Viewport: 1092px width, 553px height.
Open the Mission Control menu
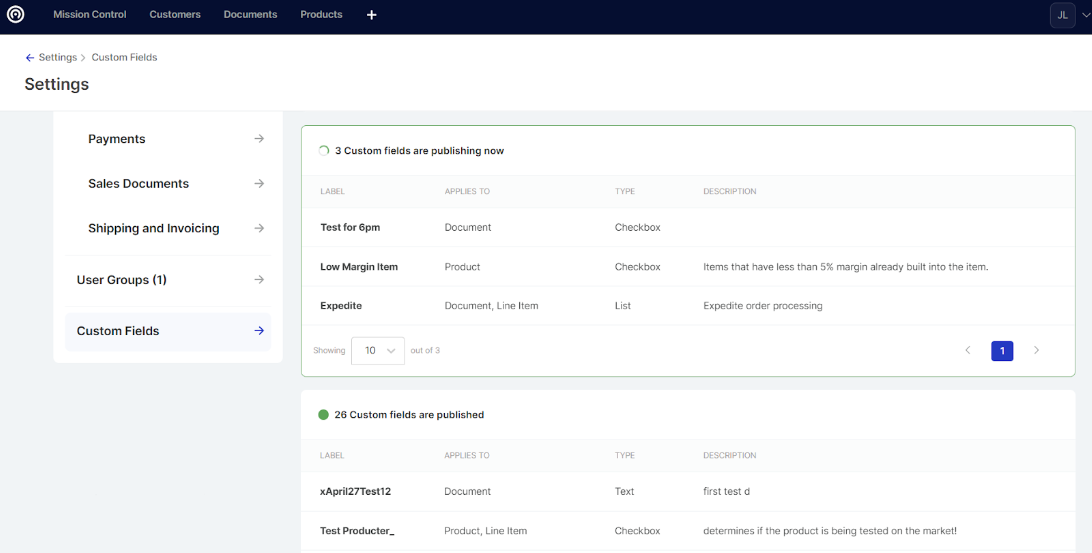pyautogui.click(x=90, y=15)
